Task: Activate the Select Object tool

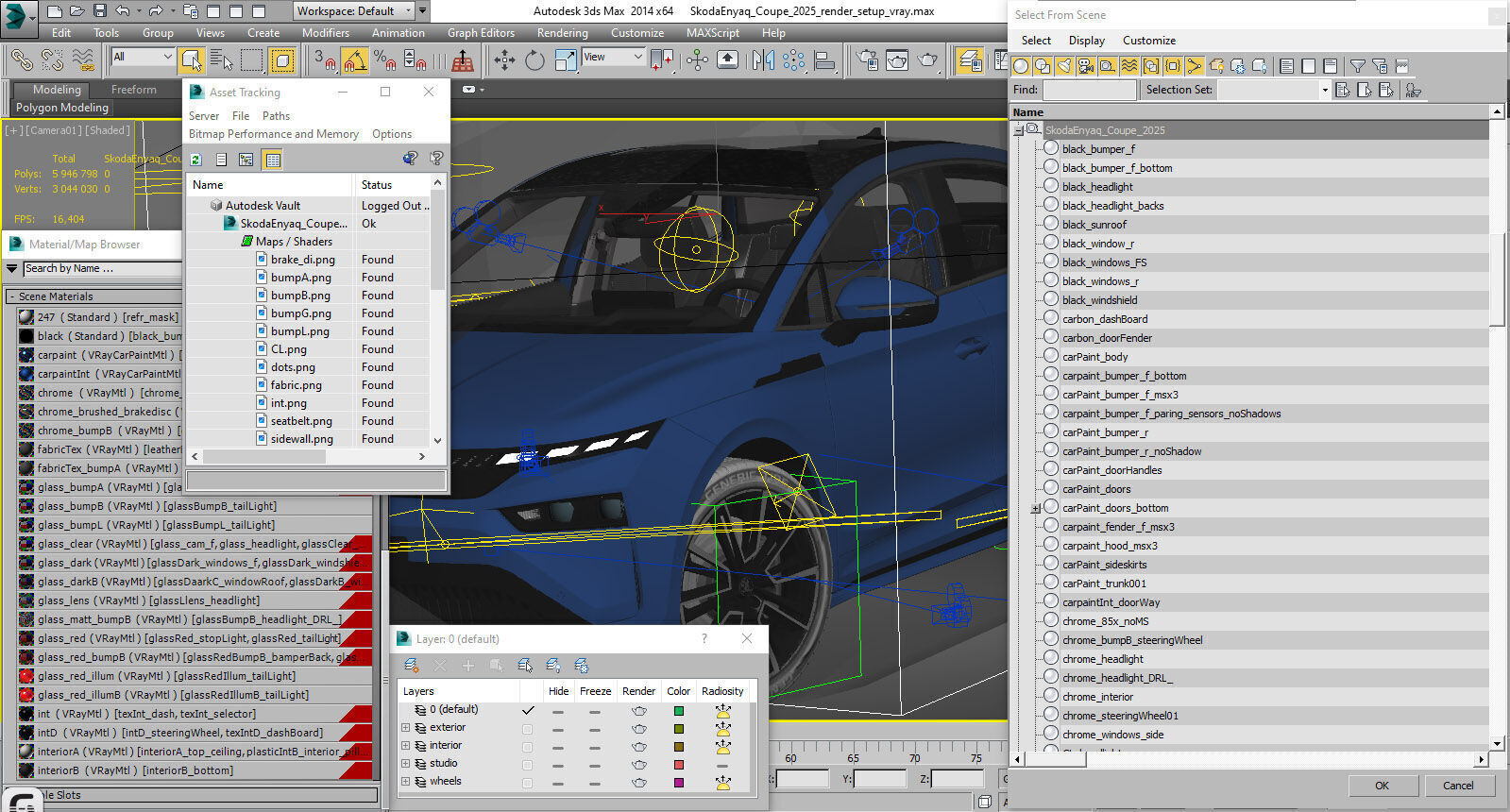Action: 192,60
